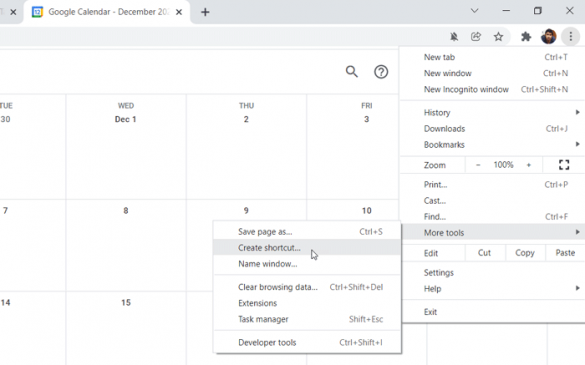Screen dimensions: 585x365
Task: Expand More tools submenu
Action: [492, 233]
